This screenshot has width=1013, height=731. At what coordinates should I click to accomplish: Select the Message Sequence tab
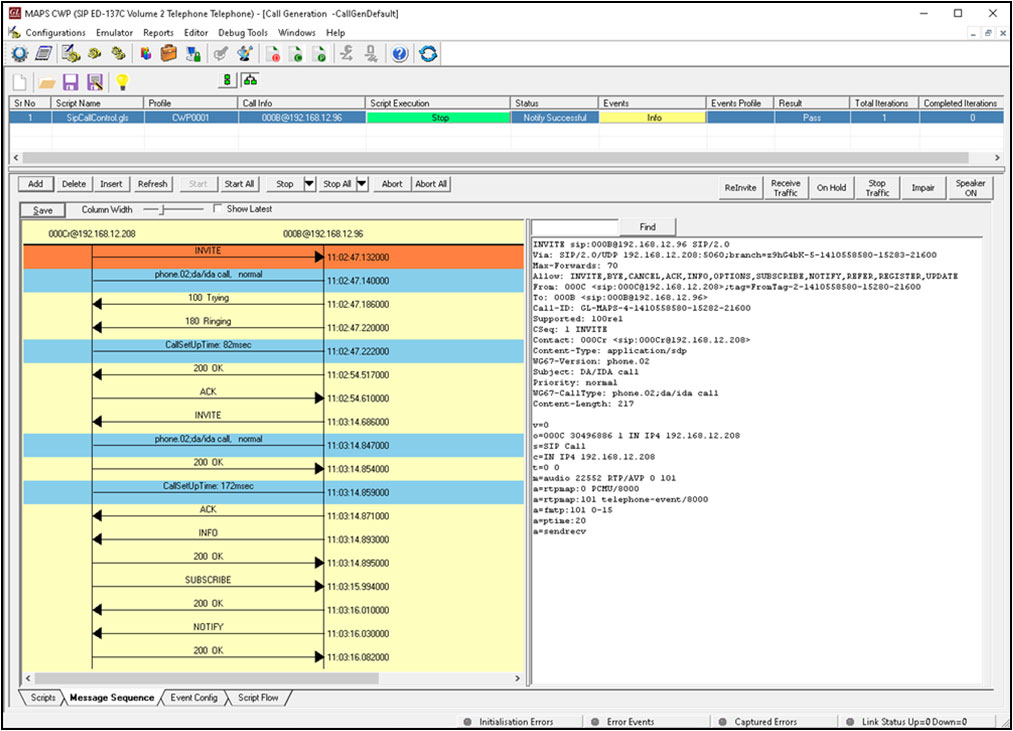112,698
